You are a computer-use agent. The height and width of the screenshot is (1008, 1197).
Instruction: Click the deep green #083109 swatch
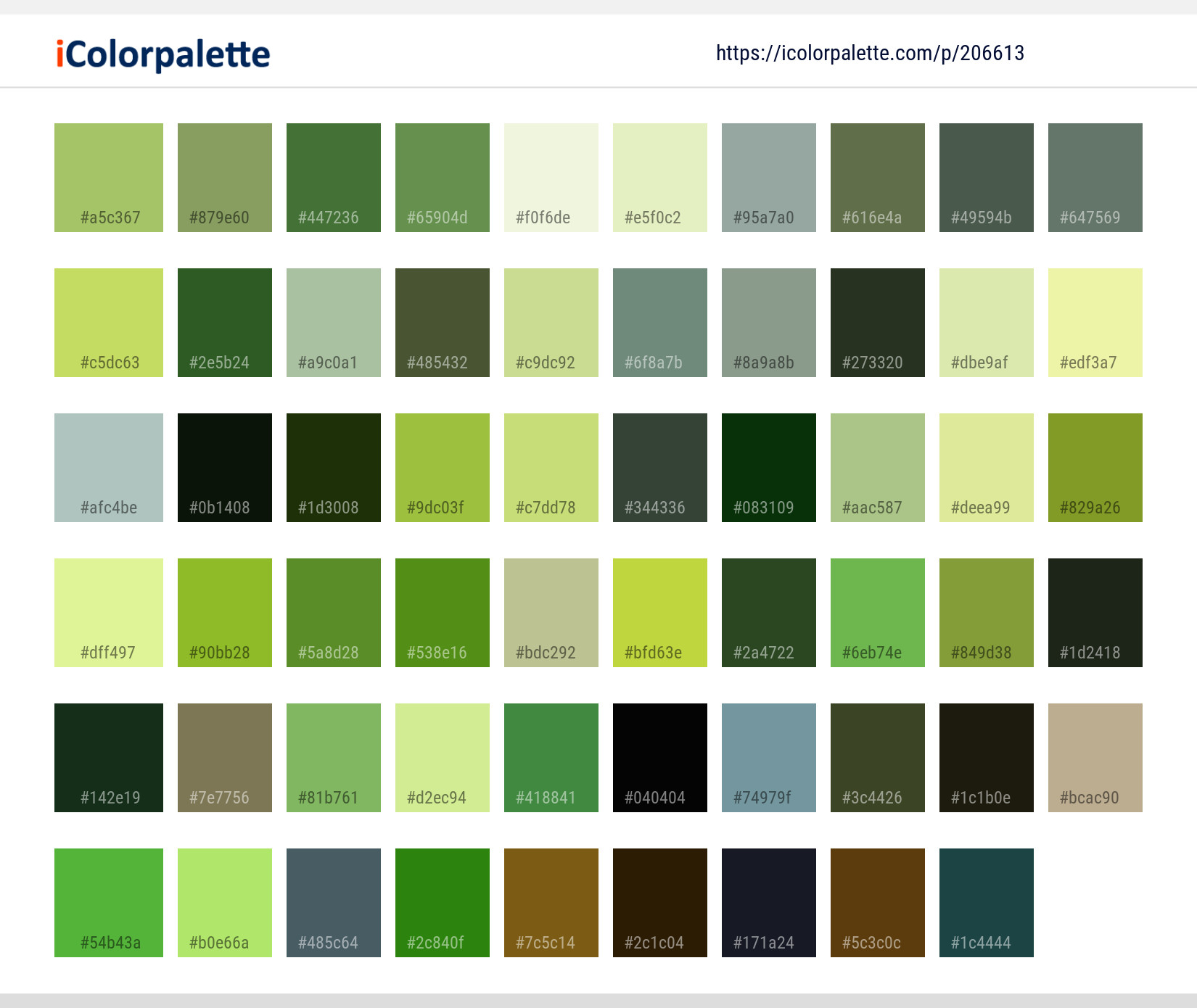click(769, 468)
